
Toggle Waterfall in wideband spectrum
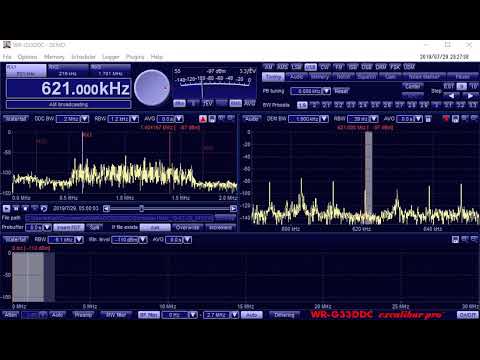[x=16, y=240]
